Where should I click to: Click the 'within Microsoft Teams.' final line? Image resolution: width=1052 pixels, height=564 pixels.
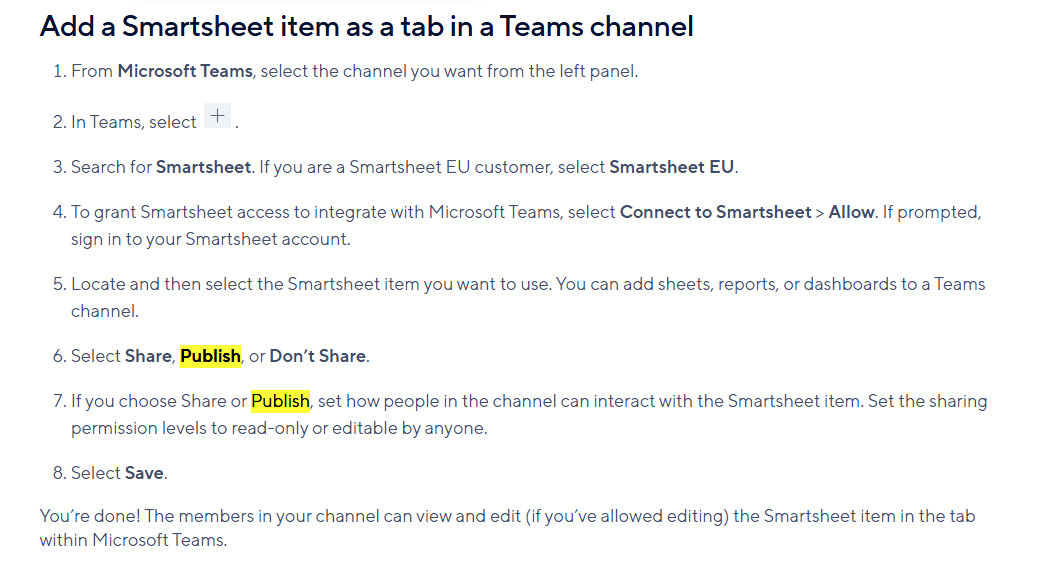click(134, 540)
